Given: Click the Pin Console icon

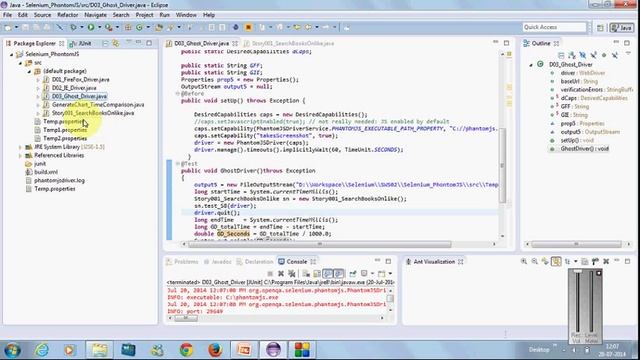Looking at the screenshot, I should [353, 273].
